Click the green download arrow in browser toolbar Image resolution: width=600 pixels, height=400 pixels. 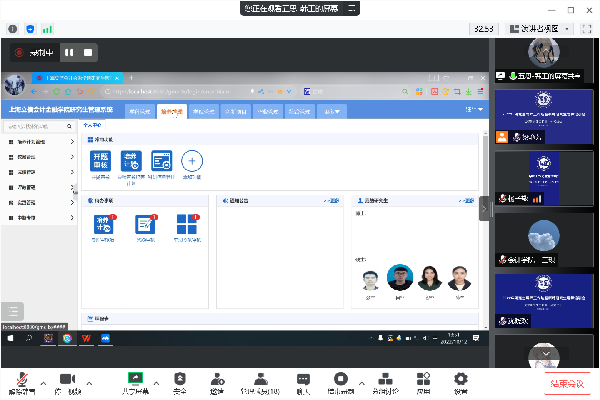469,91
